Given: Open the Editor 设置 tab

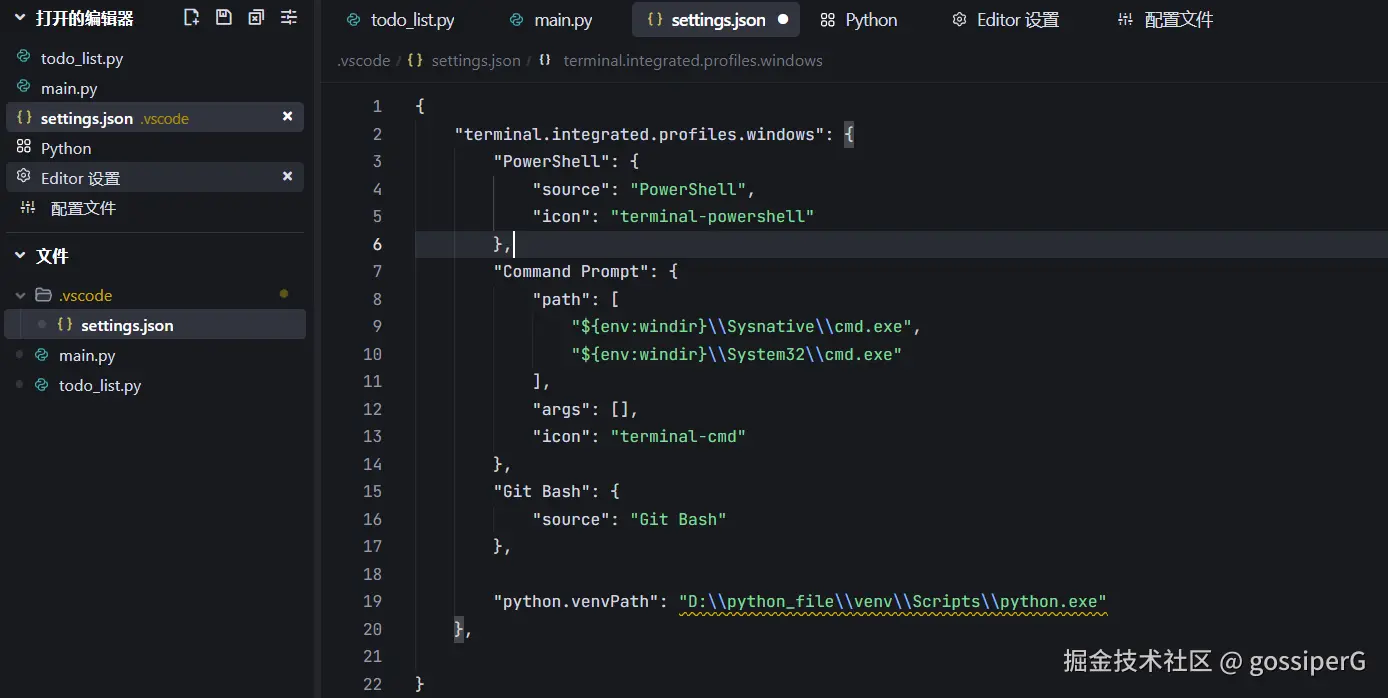Looking at the screenshot, I should [1005, 20].
